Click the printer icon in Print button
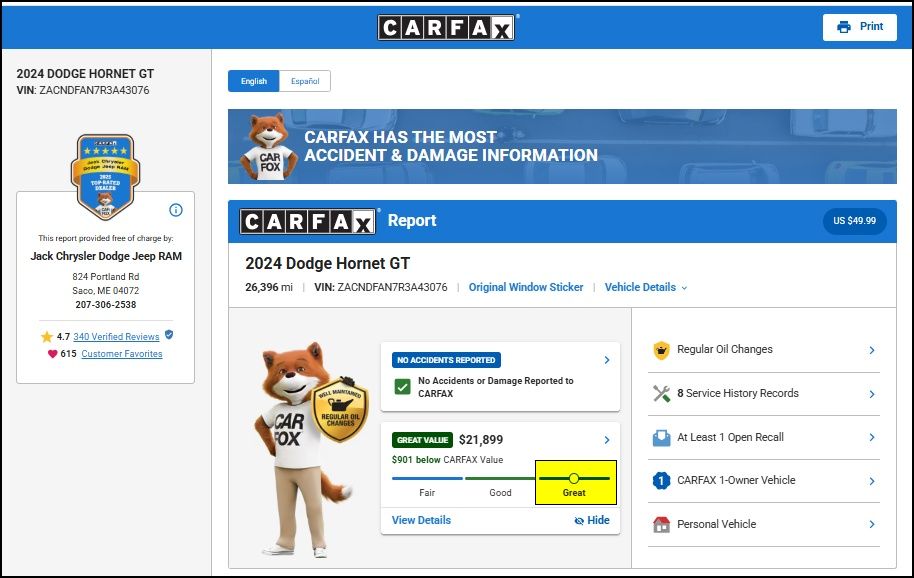The height and width of the screenshot is (578, 914). [x=843, y=27]
